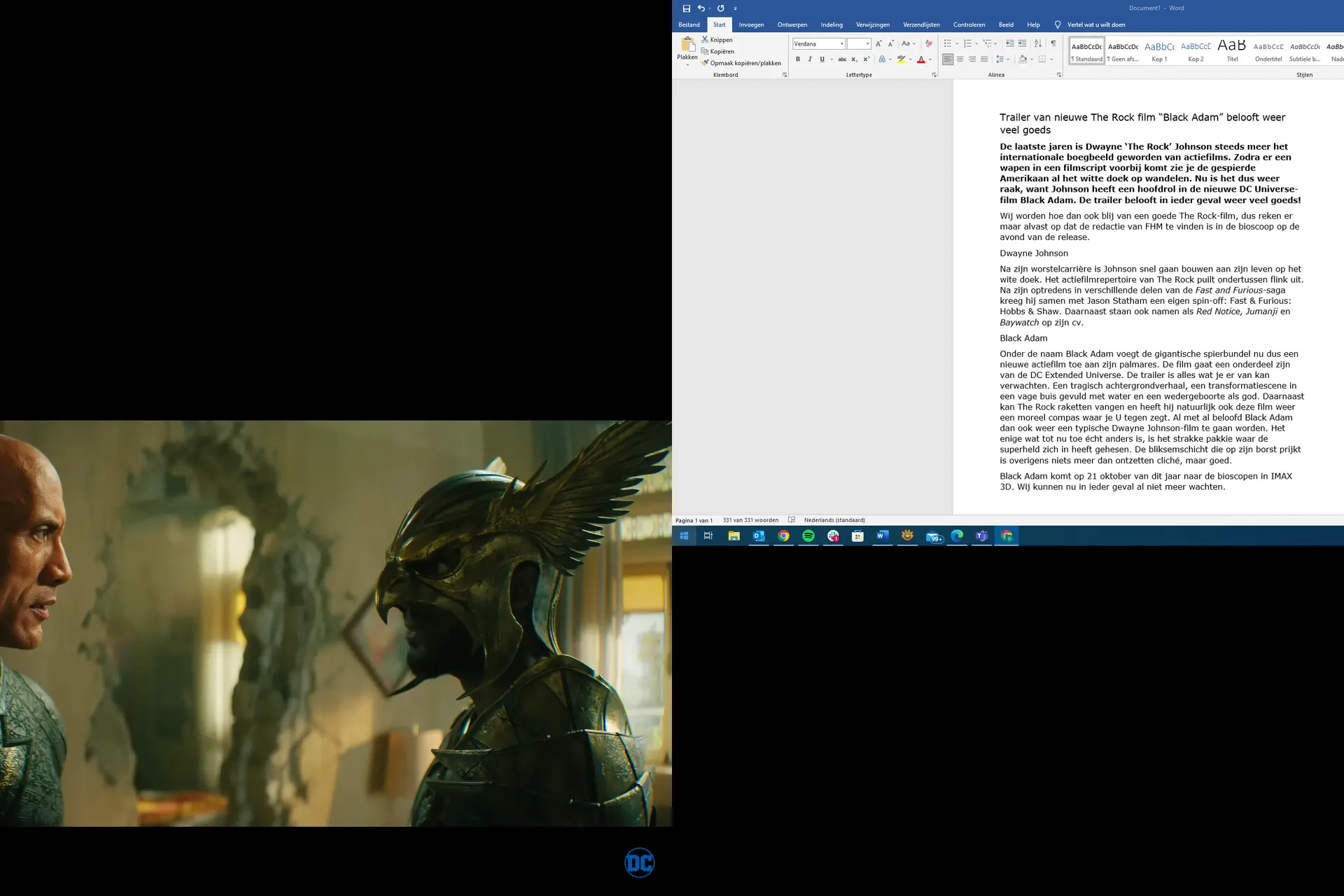Toggle Italic formatting

(810, 59)
